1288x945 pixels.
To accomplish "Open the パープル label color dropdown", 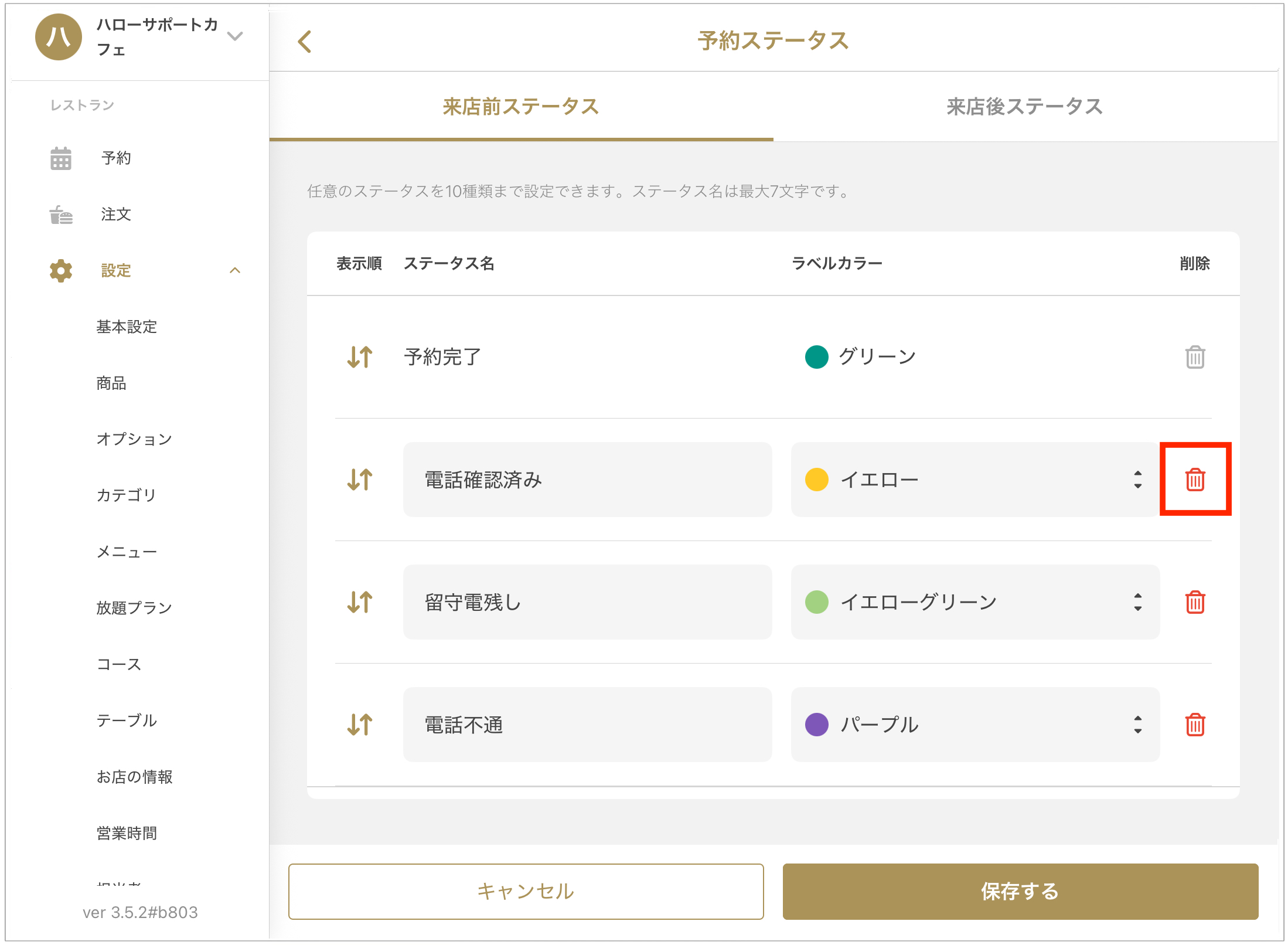I will pos(974,725).
